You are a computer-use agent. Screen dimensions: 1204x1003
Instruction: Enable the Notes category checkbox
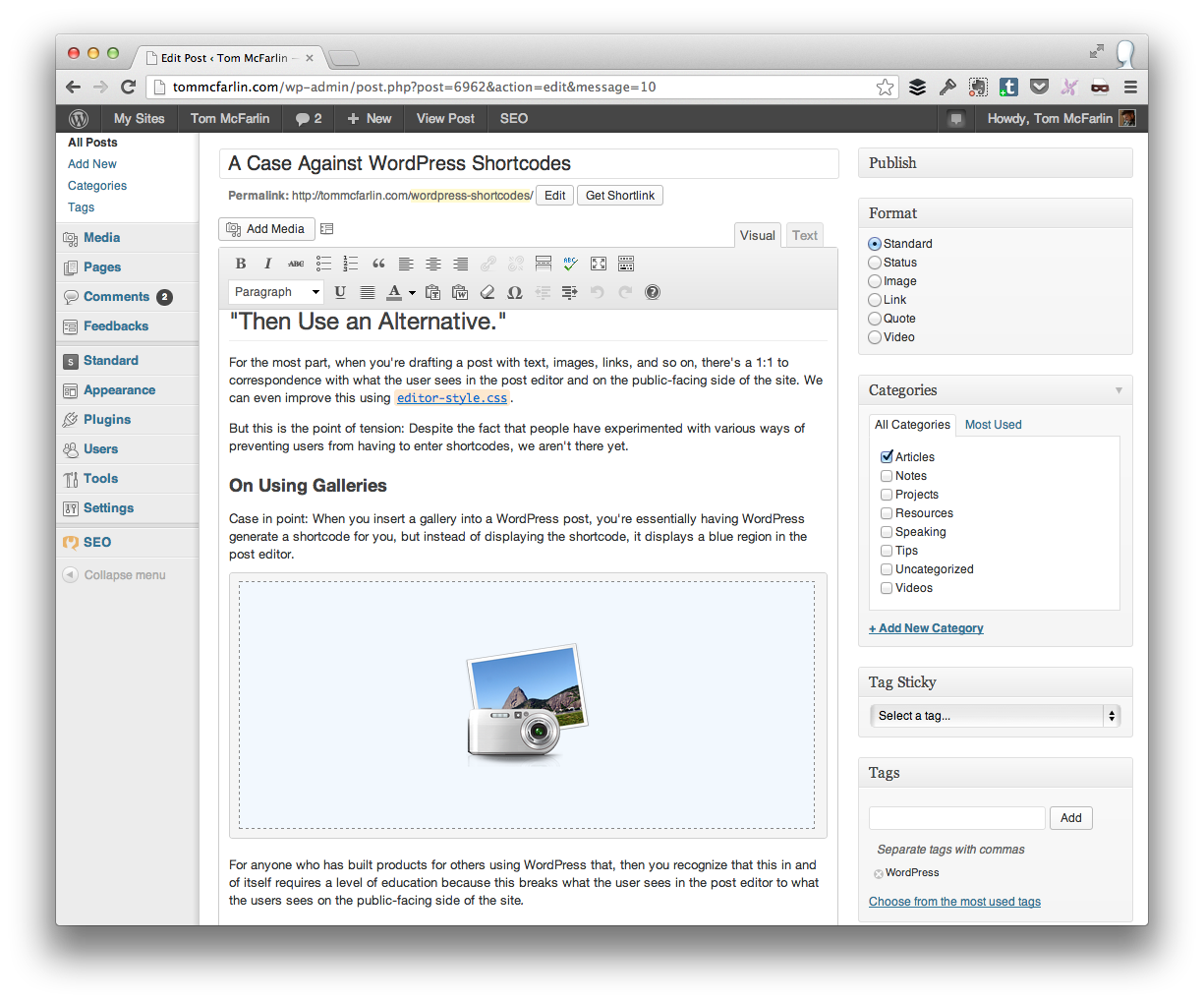887,475
